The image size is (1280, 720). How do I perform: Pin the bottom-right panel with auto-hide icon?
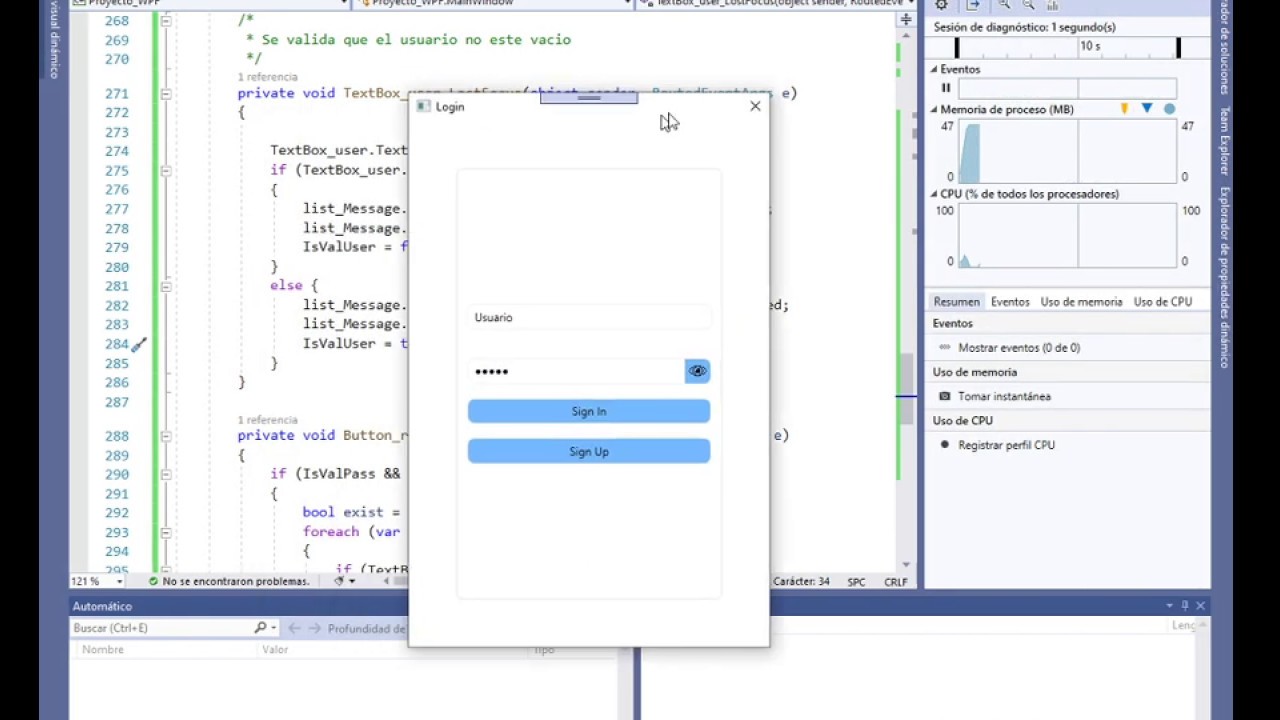point(1185,606)
